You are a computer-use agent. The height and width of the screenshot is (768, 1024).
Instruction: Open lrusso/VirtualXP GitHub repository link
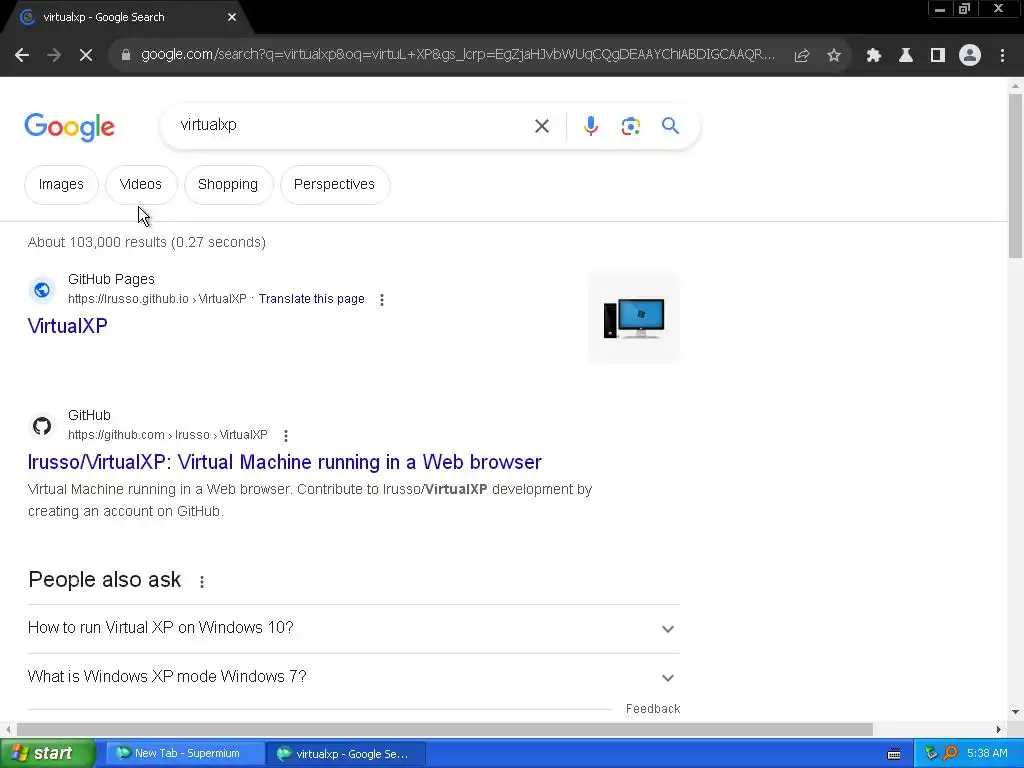point(285,462)
